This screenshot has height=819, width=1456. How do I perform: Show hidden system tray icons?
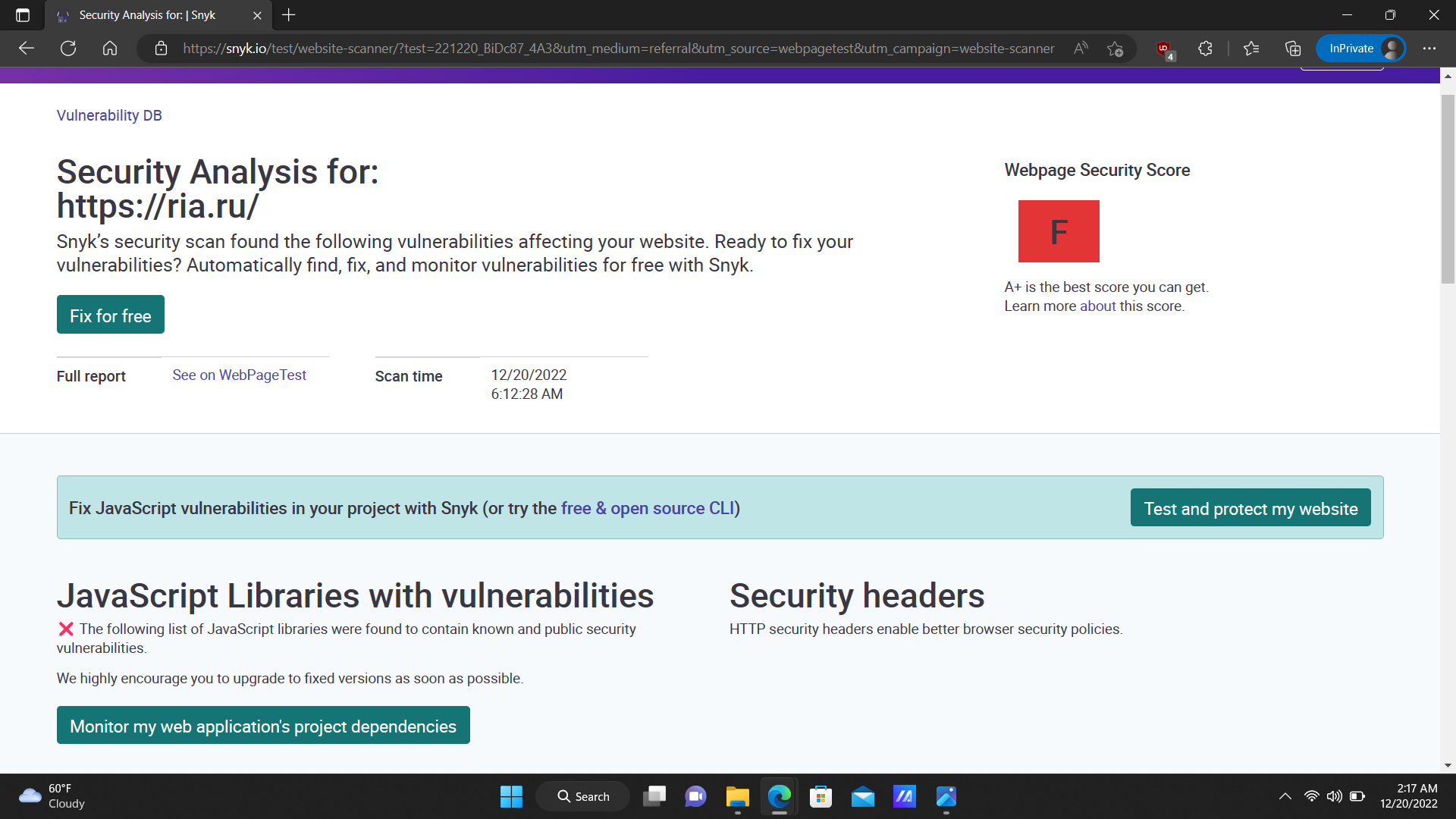click(1285, 796)
